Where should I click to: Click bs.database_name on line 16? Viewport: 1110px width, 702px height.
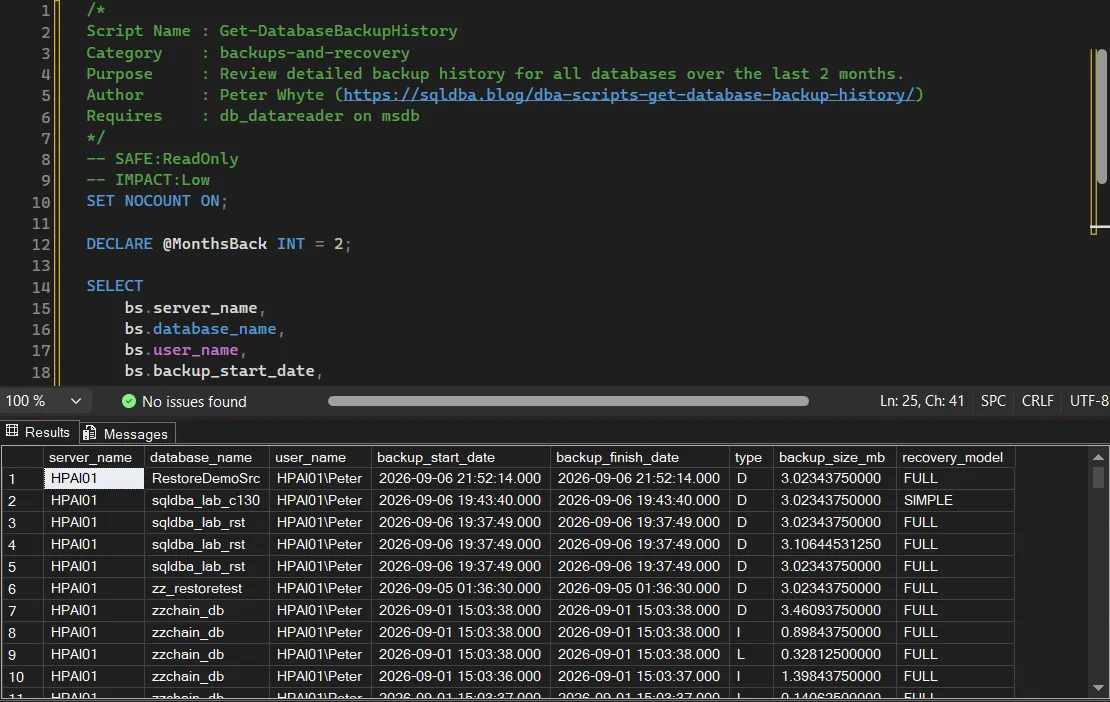point(204,328)
